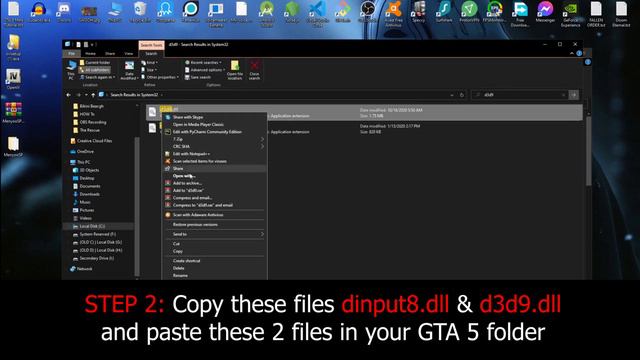Image resolution: width=640 pixels, height=360 pixels.
Task: Click the arrow button next to search box
Action: tap(573, 95)
